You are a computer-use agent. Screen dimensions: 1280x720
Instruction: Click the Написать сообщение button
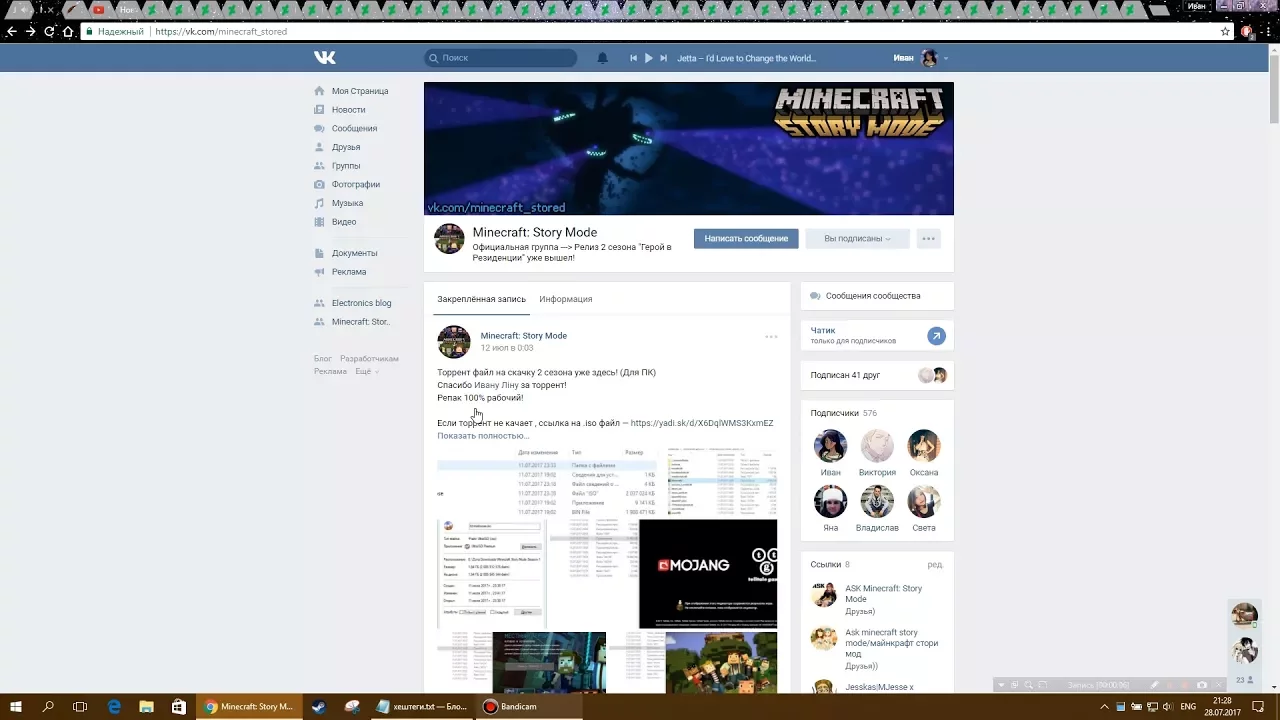click(746, 239)
